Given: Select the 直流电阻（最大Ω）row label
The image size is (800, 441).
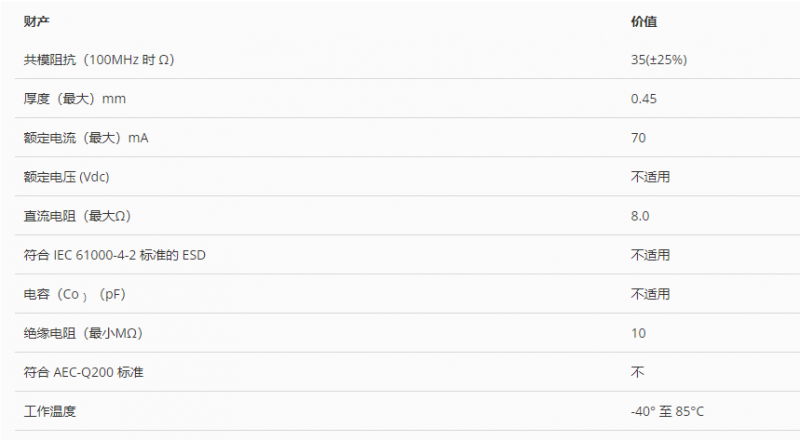Looking at the screenshot, I should (x=77, y=216).
